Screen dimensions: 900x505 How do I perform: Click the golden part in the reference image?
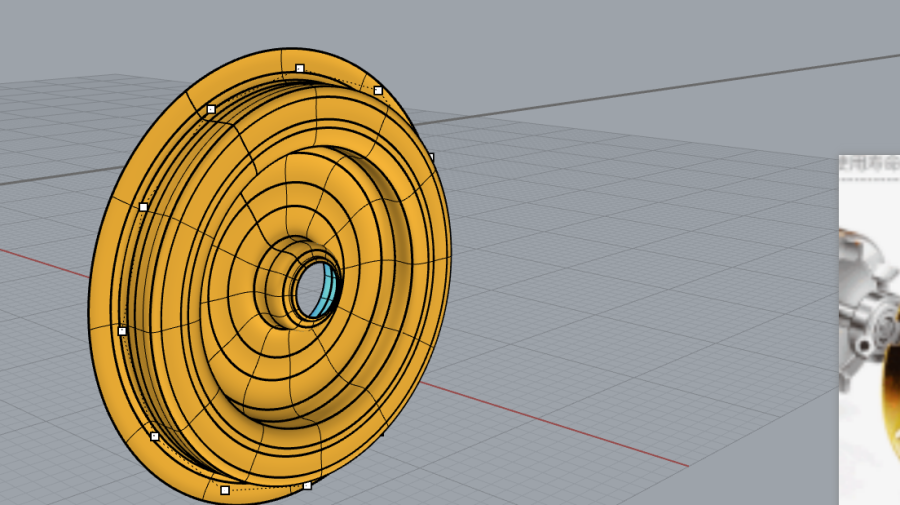point(888,400)
